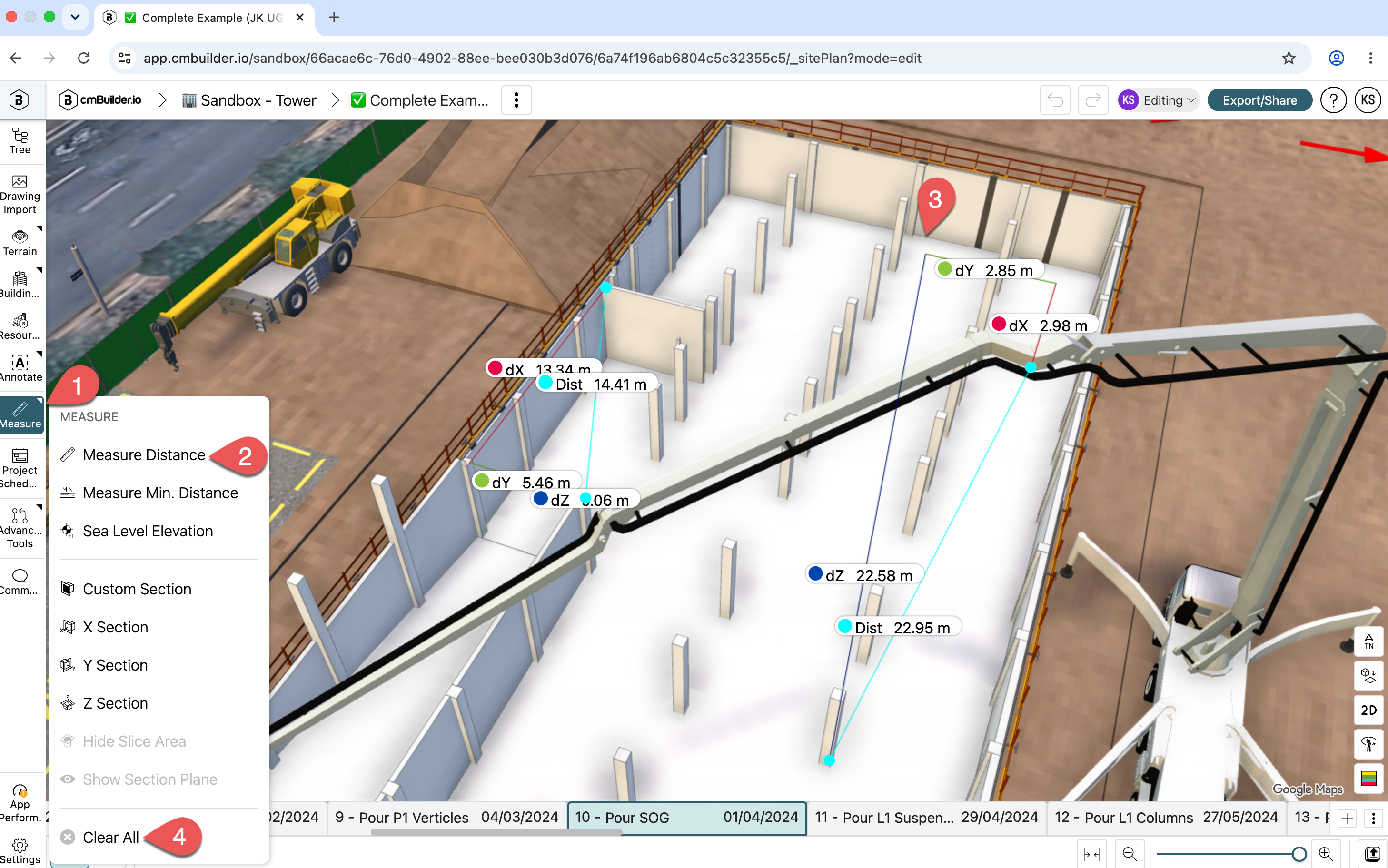Zoom out the timeline
Viewport: 1388px width, 868px height.
(x=1130, y=854)
